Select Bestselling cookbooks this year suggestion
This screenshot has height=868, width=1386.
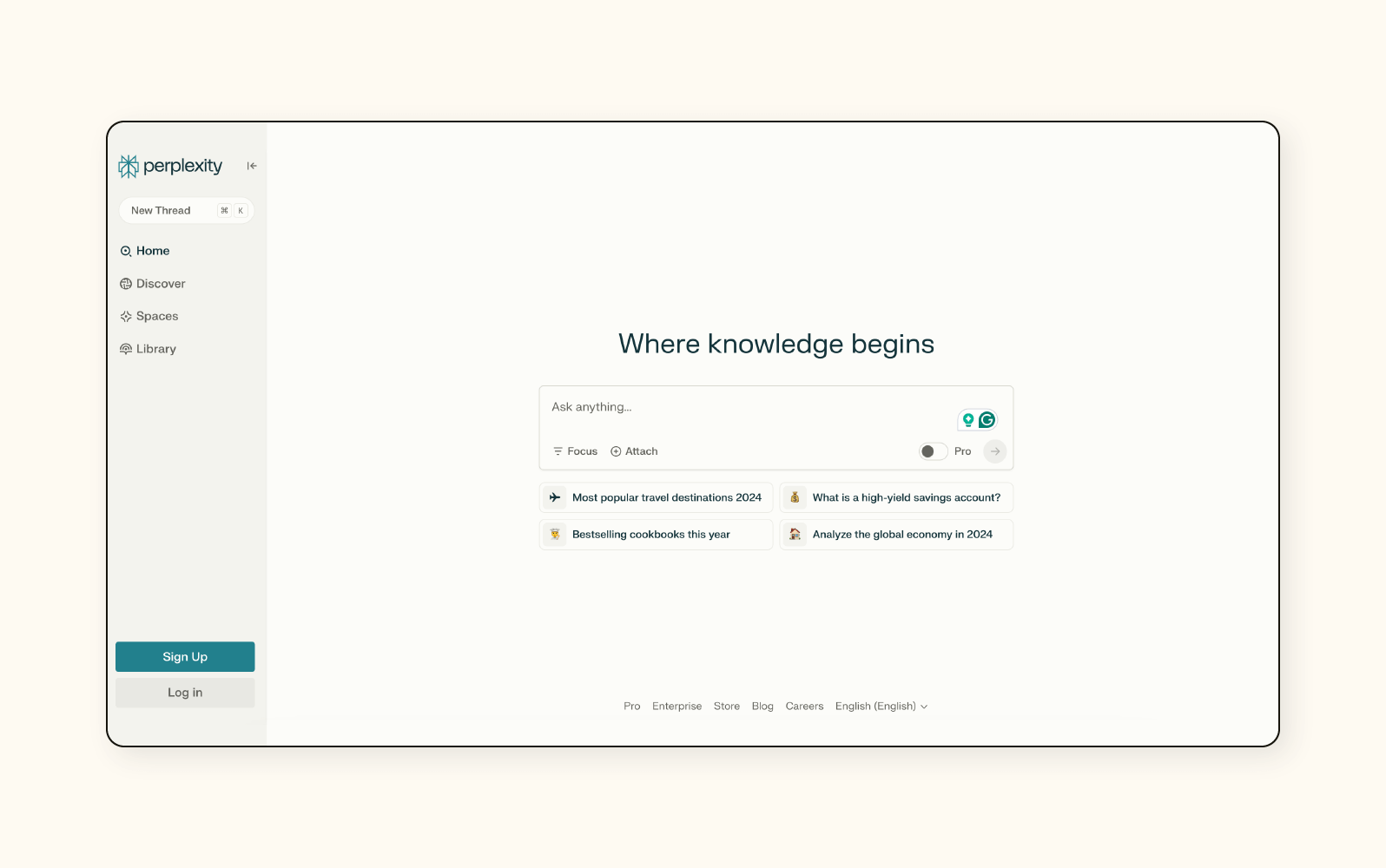[656, 535]
